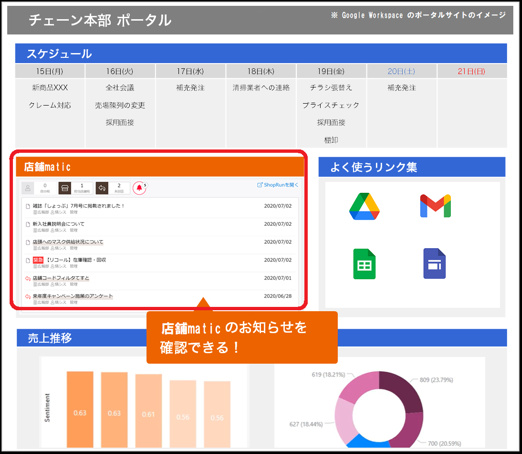Click red reply icon beside 来年度キャンペーン施策のアンケート

[28, 296]
